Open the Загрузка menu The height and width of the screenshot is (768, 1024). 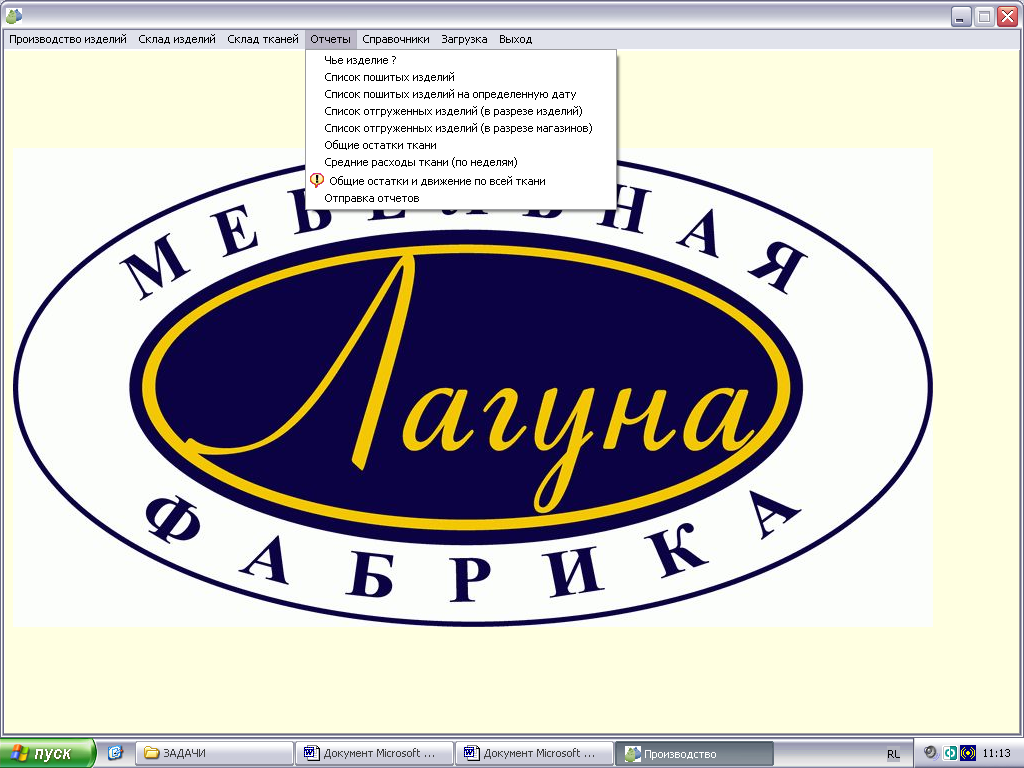464,39
